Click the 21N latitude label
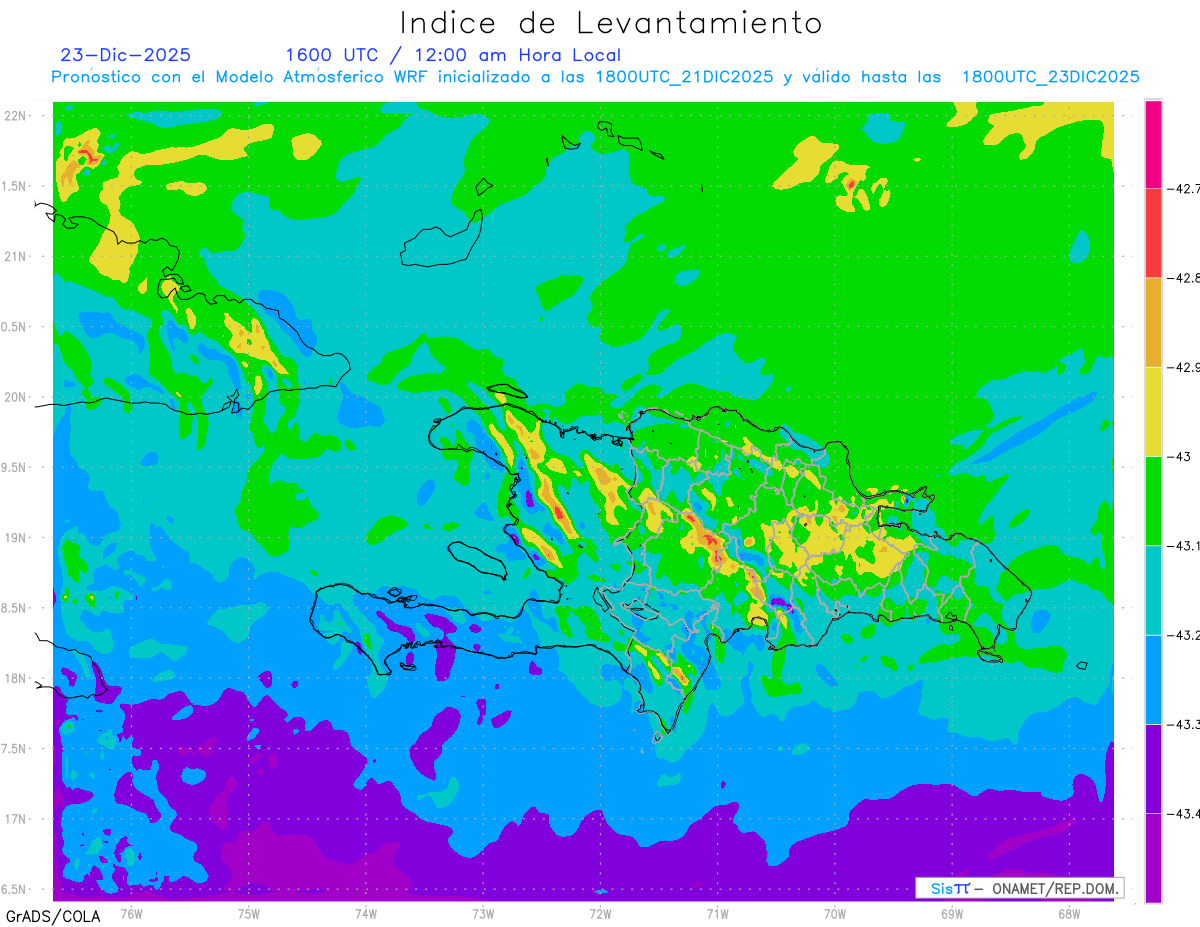 (17, 256)
